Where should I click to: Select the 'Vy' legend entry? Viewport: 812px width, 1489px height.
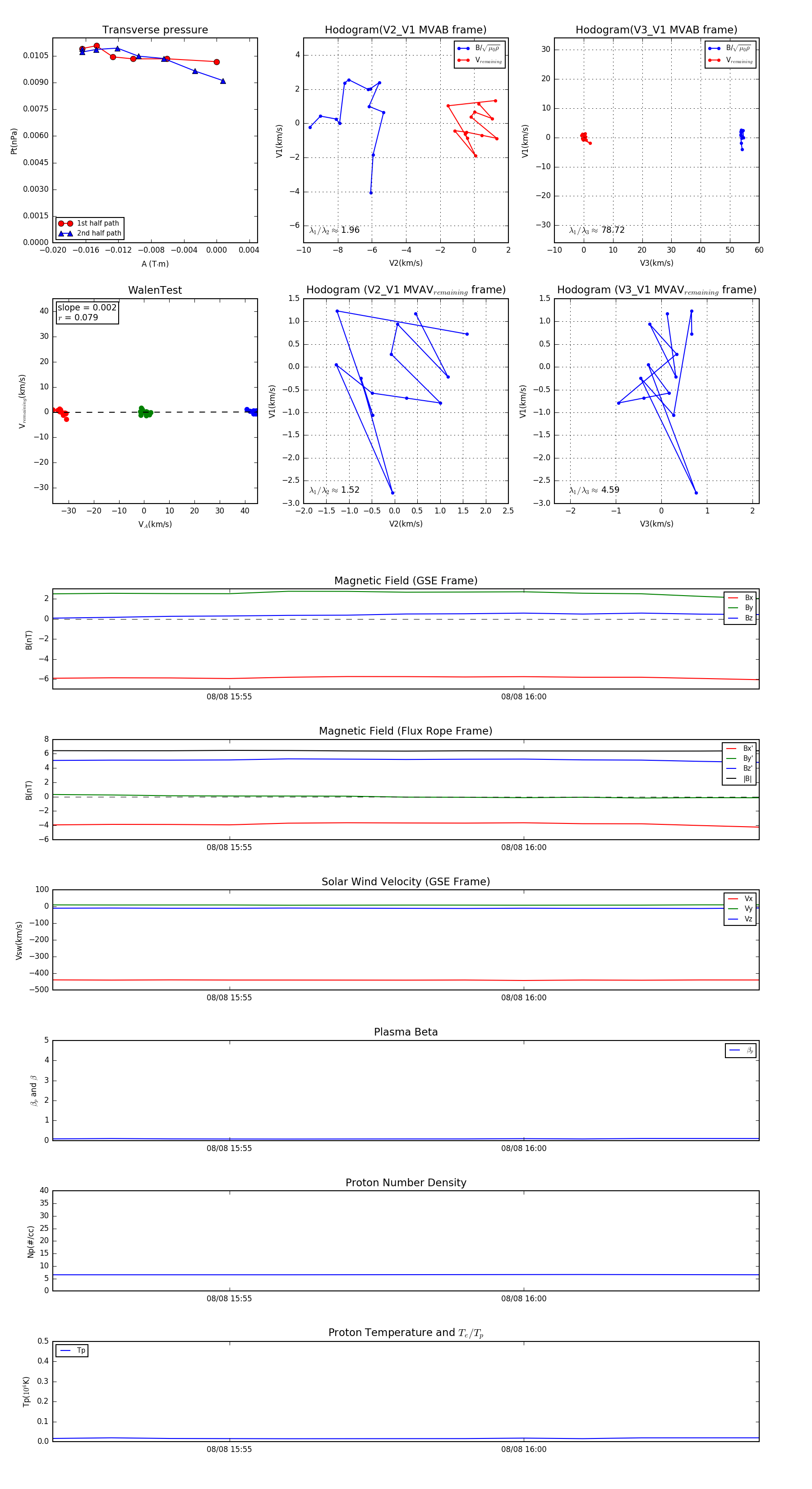point(741,909)
